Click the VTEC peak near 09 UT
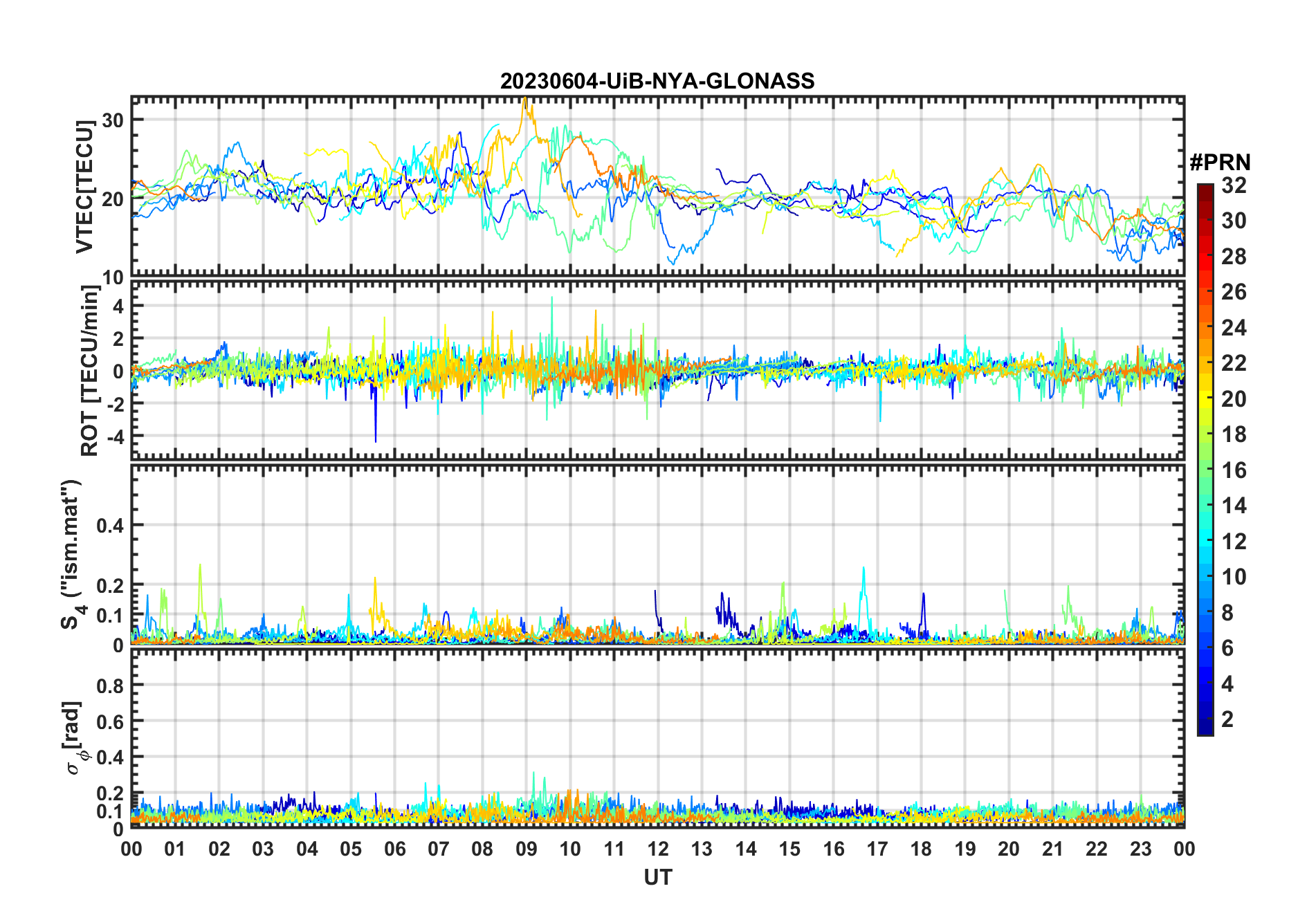The width and height of the screenshot is (1316, 920). 525,101
